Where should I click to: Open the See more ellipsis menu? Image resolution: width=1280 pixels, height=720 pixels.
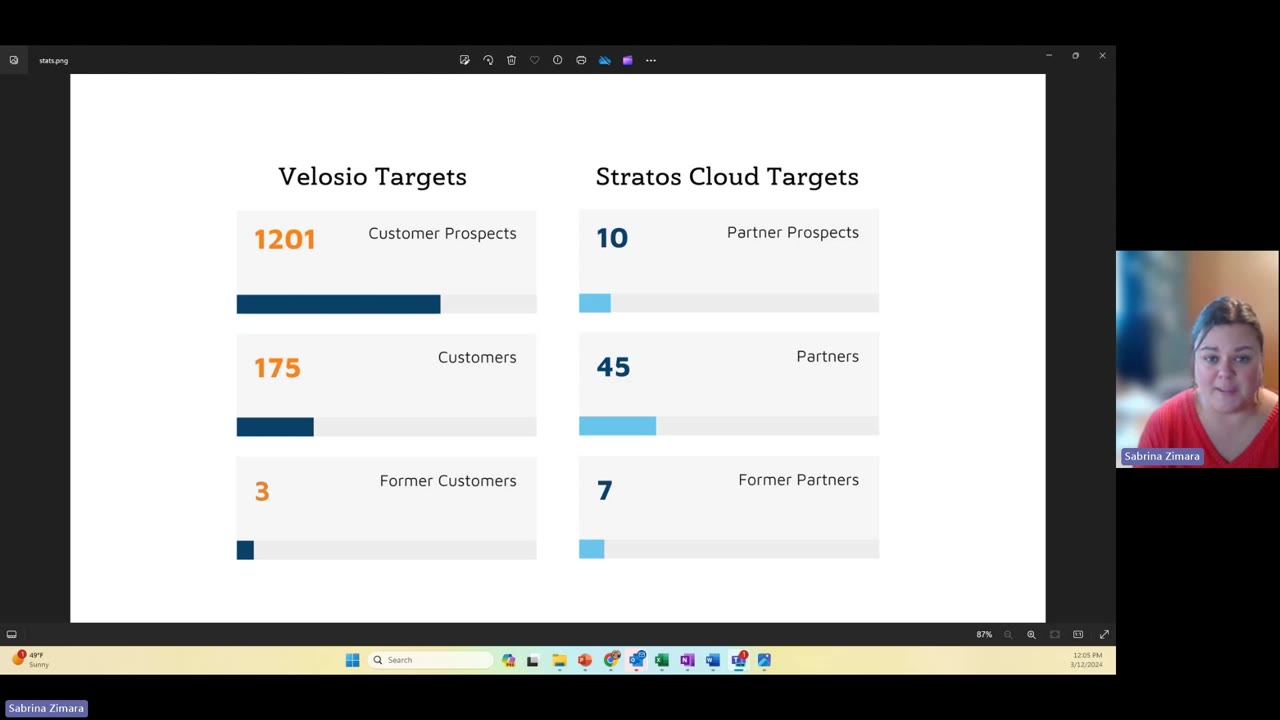(651, 60)
